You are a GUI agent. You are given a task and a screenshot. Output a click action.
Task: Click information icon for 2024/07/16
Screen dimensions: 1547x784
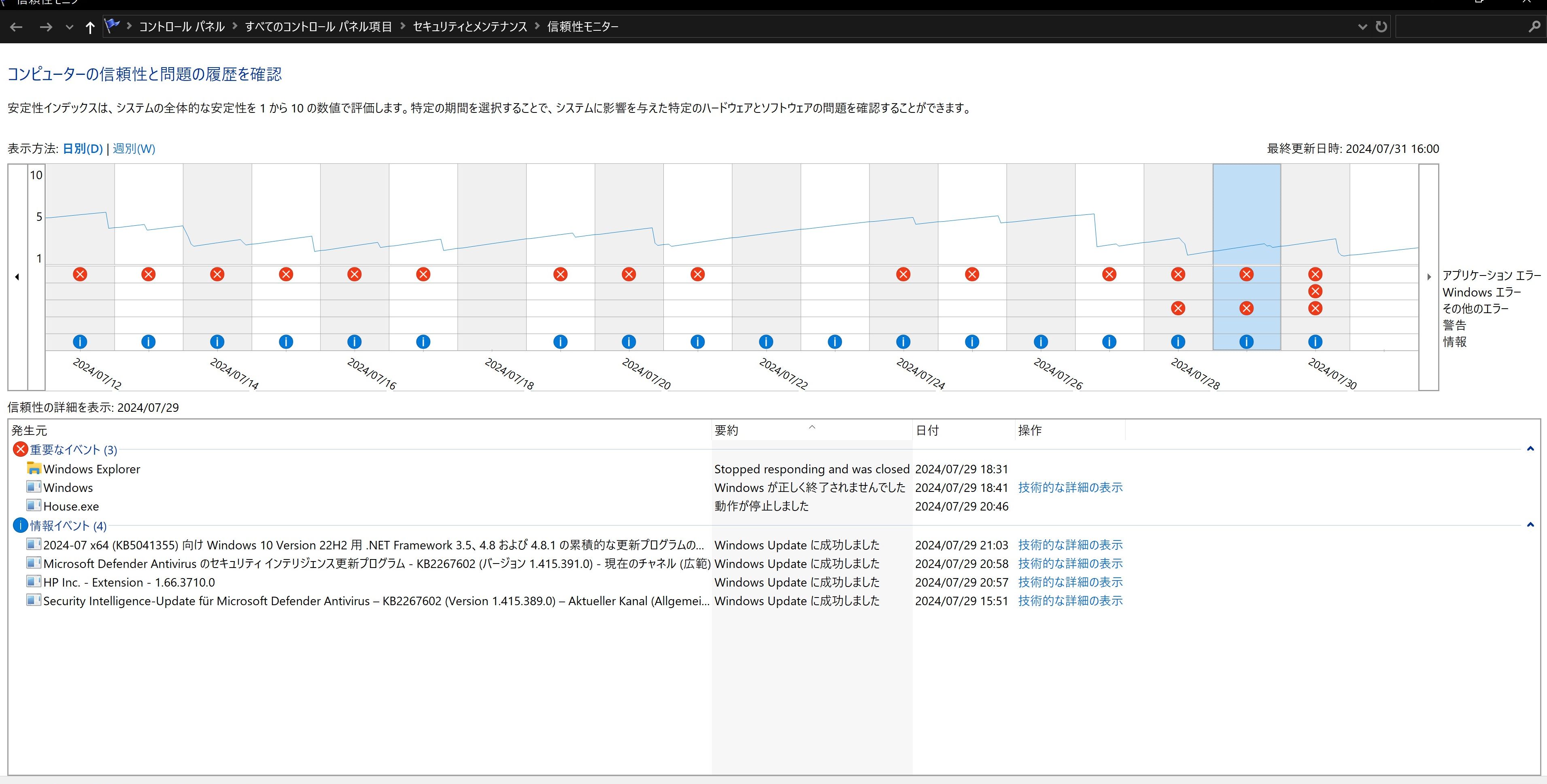click(354, 341)
